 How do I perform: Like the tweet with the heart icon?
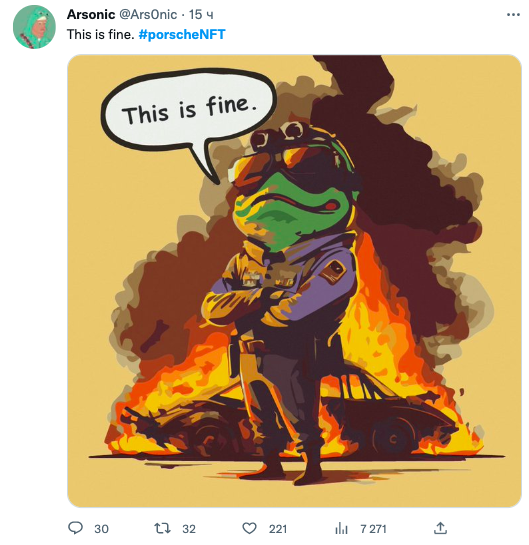pyautogui.click(x=249, y=528)
